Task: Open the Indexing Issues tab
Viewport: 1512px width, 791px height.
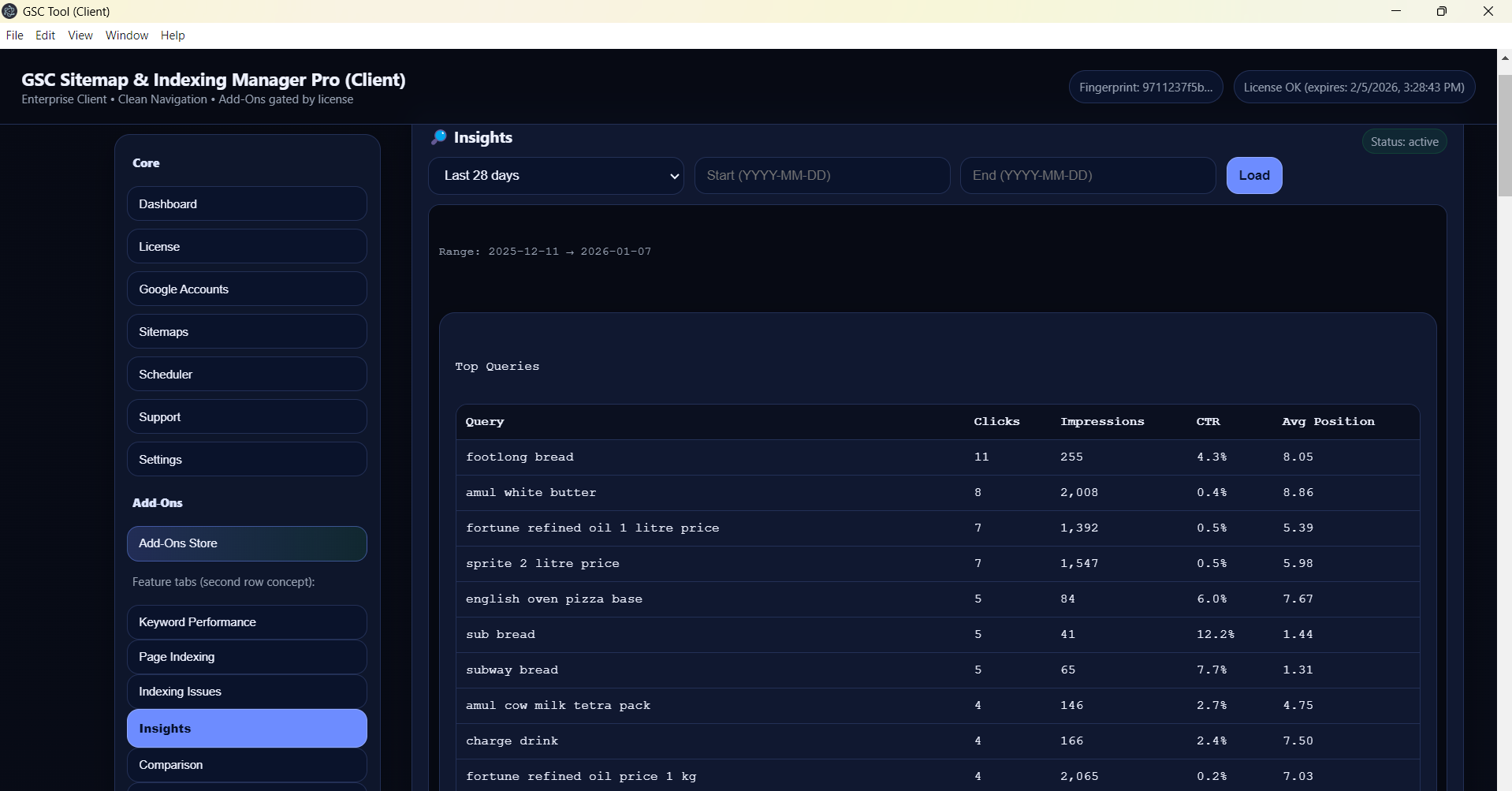Action: (247, 692)
